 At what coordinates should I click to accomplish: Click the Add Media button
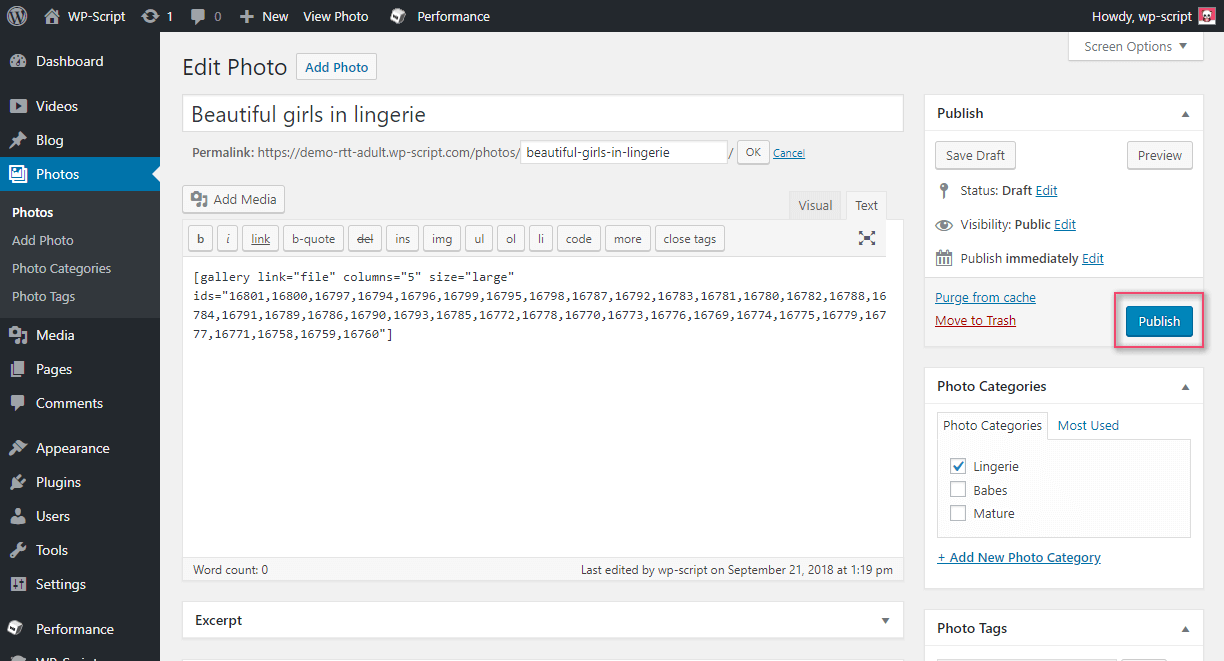pos(233,199)
